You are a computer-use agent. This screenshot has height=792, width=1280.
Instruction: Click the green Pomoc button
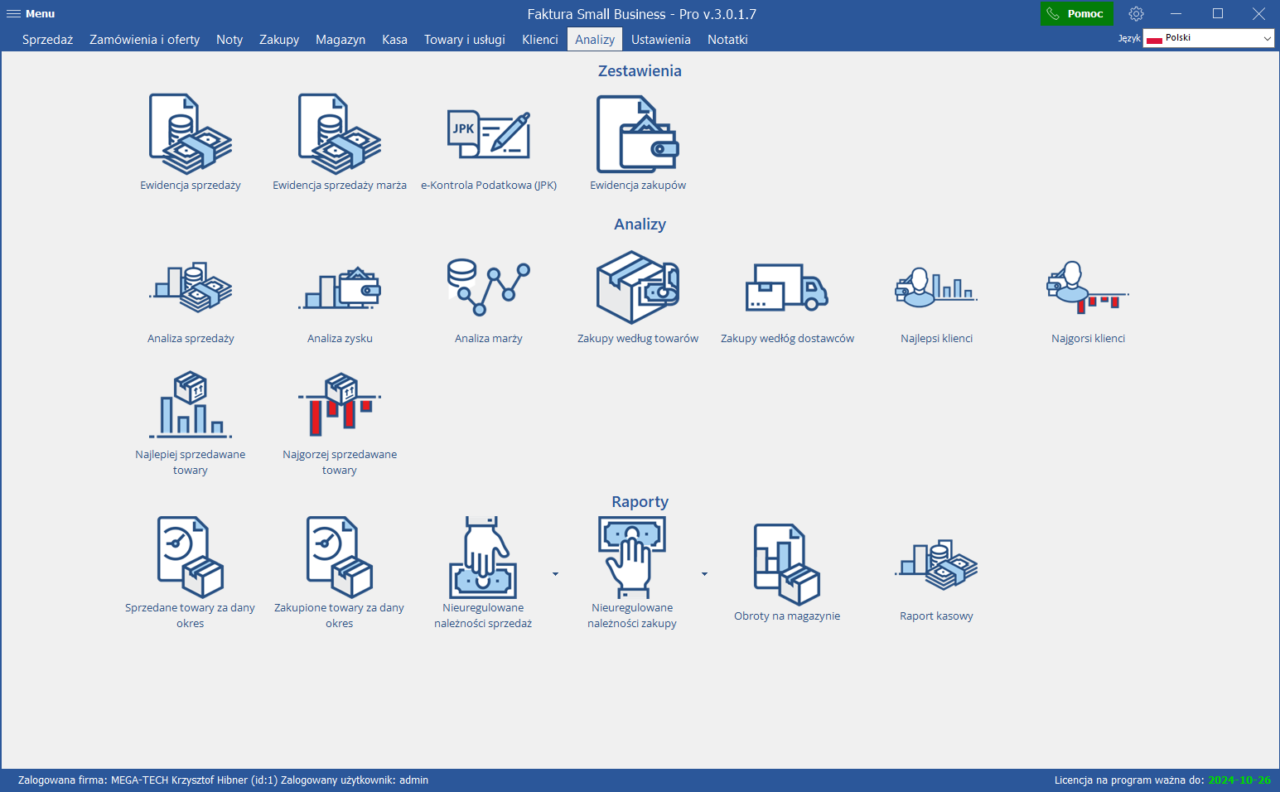(x=1076, y=14)
